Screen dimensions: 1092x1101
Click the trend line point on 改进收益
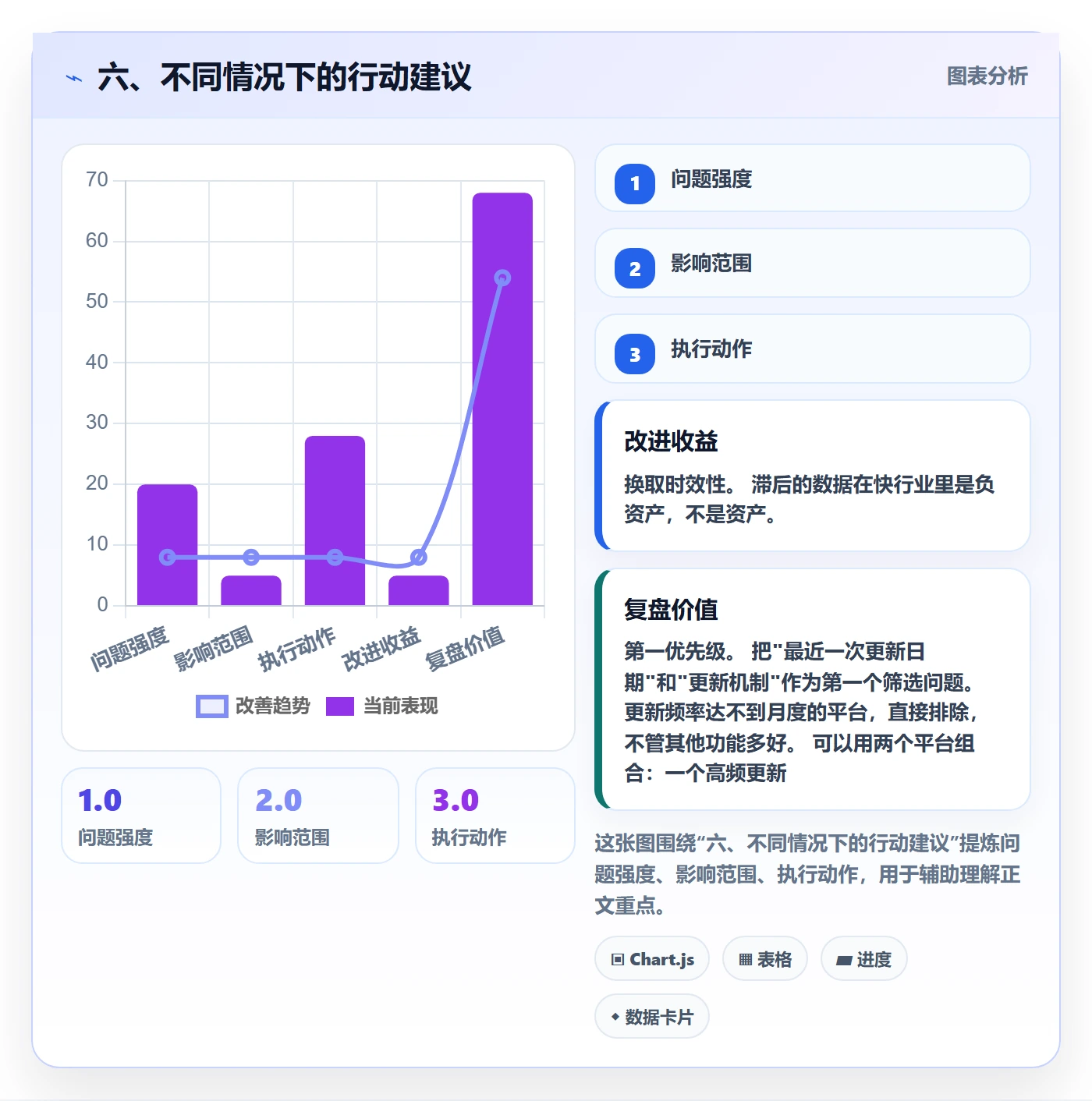419,557
